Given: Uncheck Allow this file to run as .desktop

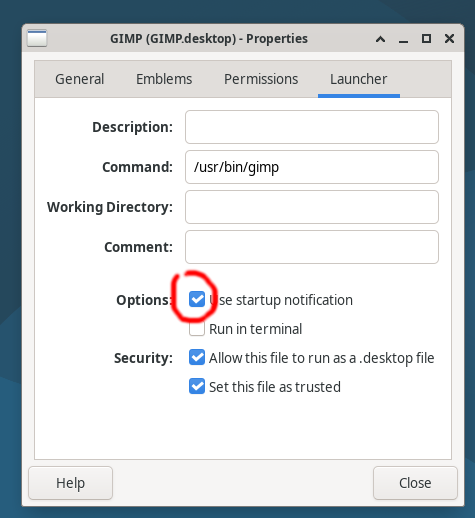Looking at the screenshot, I should 197,358.
